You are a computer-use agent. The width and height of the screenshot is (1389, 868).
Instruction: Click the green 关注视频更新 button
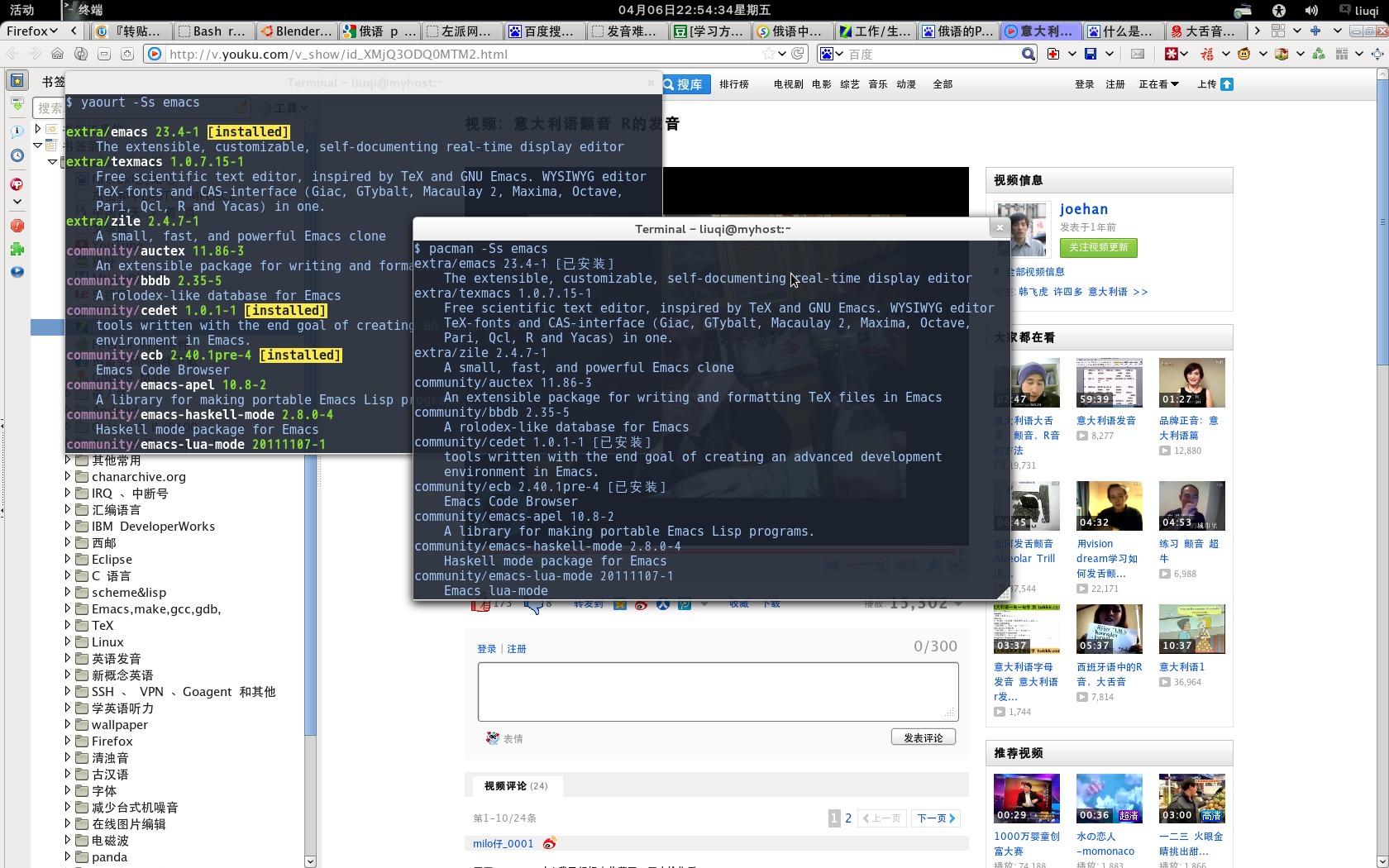coord(1098,247)
